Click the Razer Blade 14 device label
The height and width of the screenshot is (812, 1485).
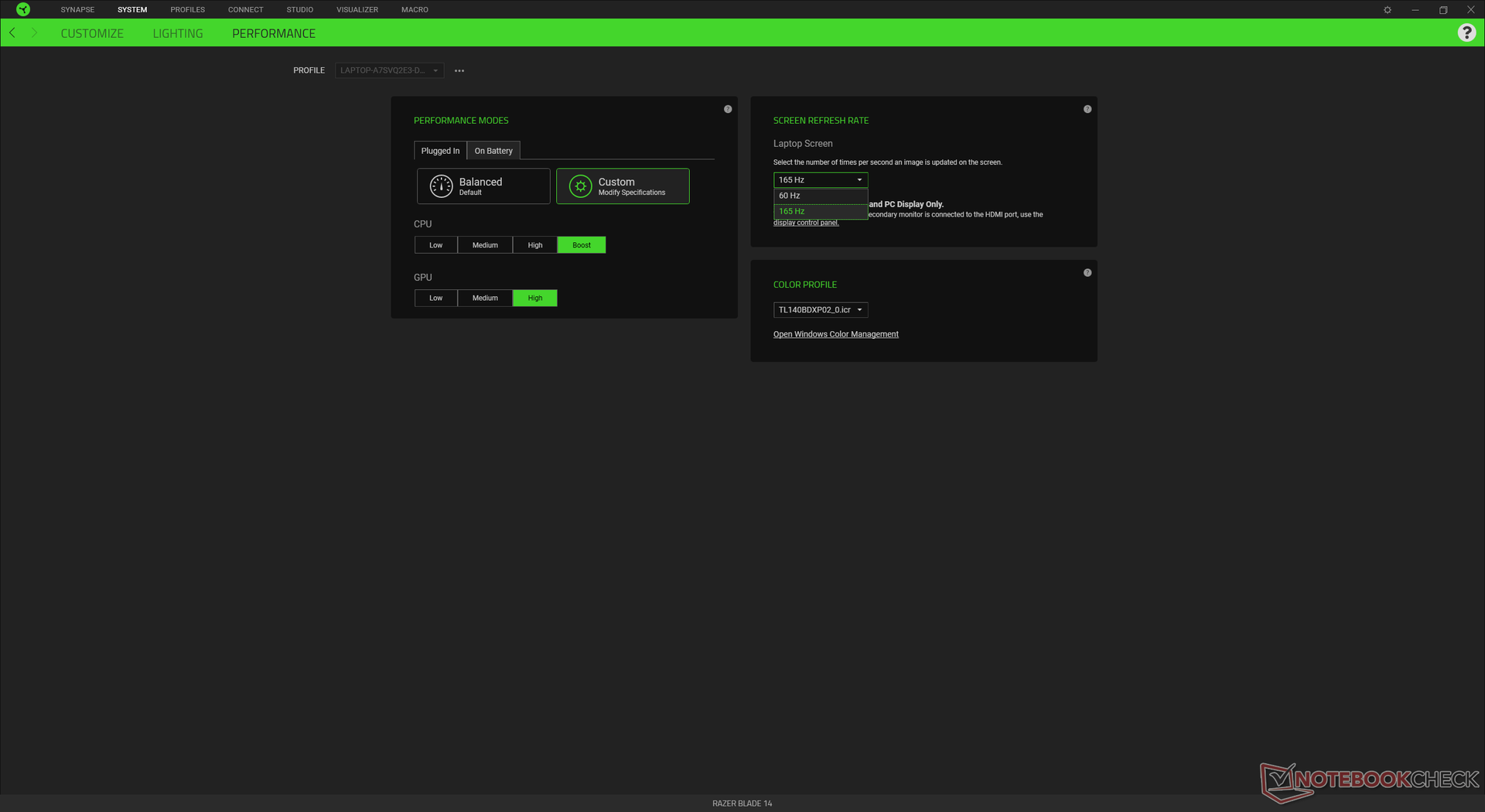[742, 803]
